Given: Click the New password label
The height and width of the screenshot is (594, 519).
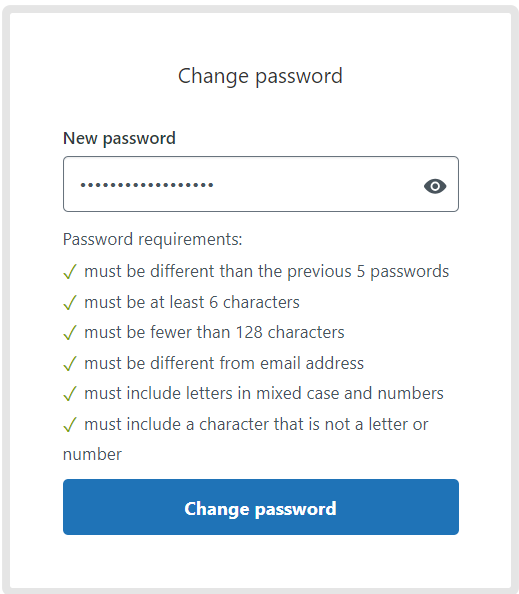Looking at the screenshot, I should click(119, 138).
